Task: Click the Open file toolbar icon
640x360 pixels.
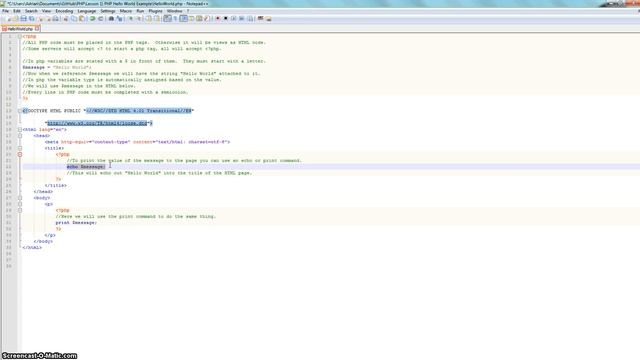Action: [x=16, y=19]
